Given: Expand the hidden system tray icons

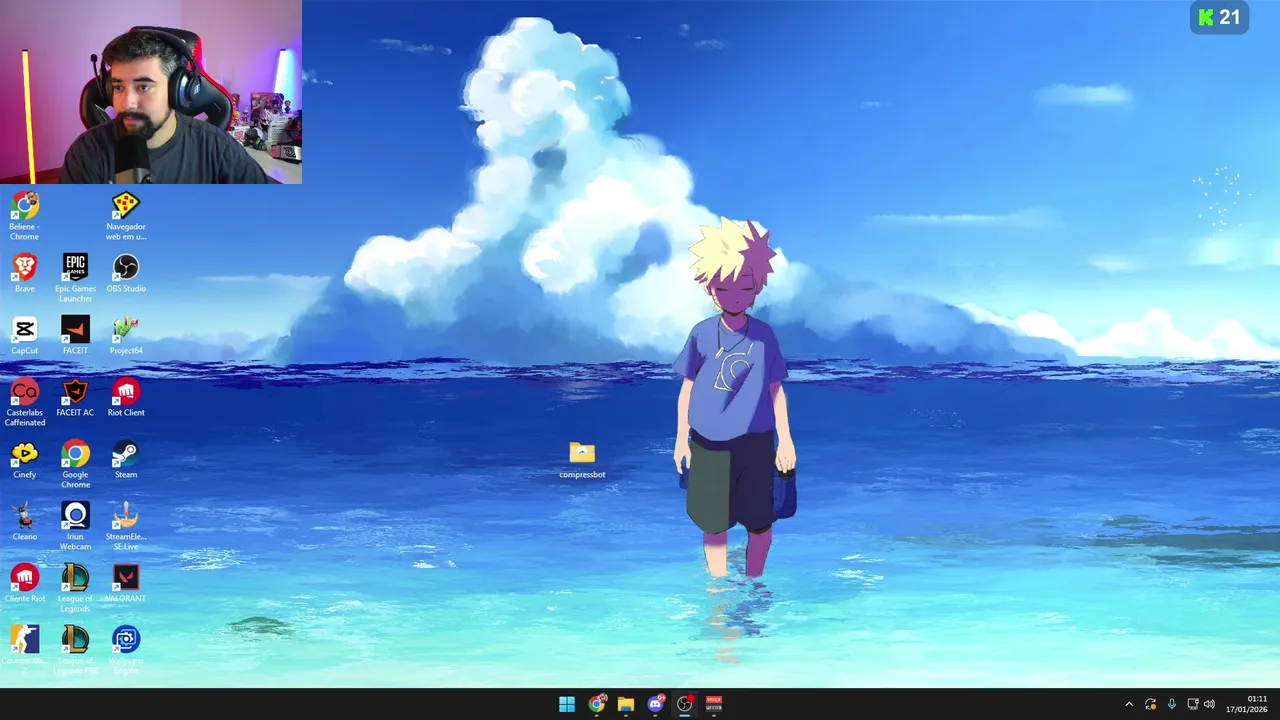Looking at the screenshot, I should (x=1129, y=704).
